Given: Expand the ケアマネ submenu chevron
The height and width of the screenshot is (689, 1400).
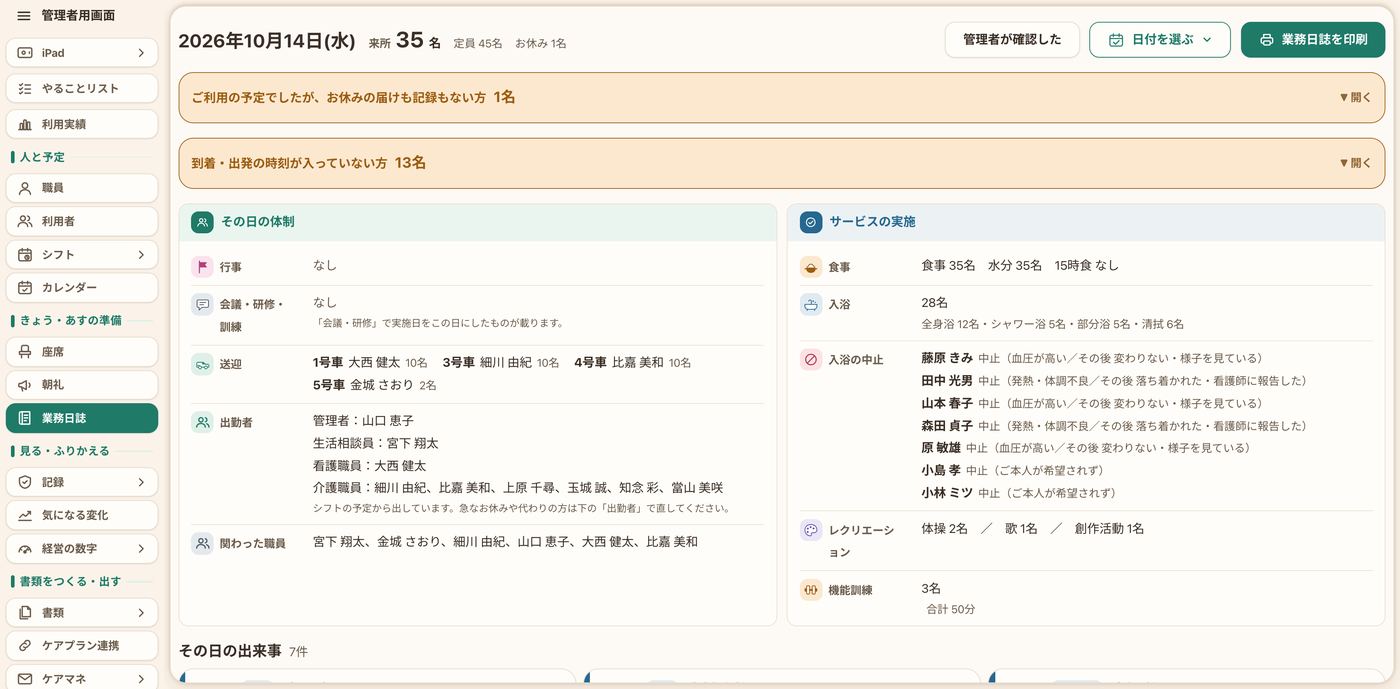Looking at the screenshot, I should click(141, 679).
